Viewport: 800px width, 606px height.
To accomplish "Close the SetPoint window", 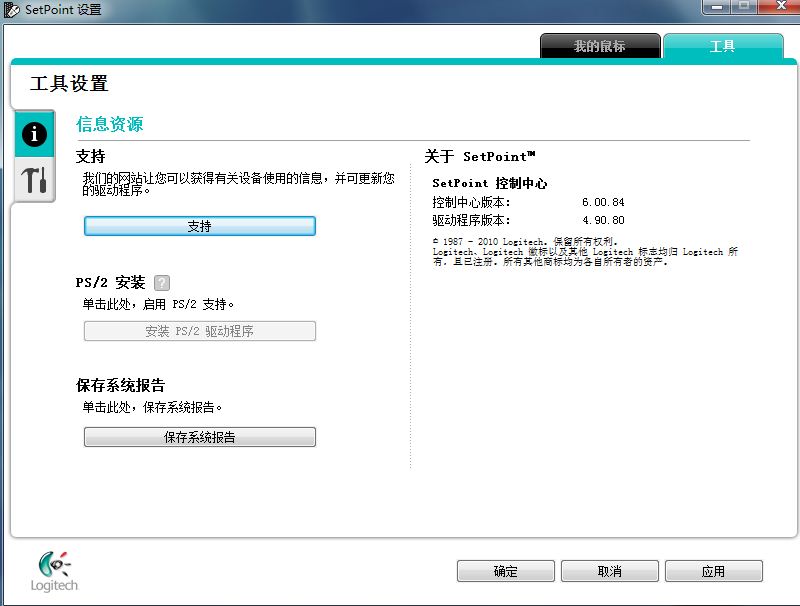I will coord(780,6).
